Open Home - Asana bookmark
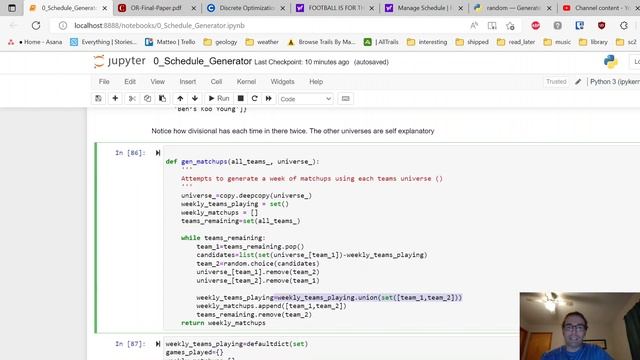 [36, 42]
